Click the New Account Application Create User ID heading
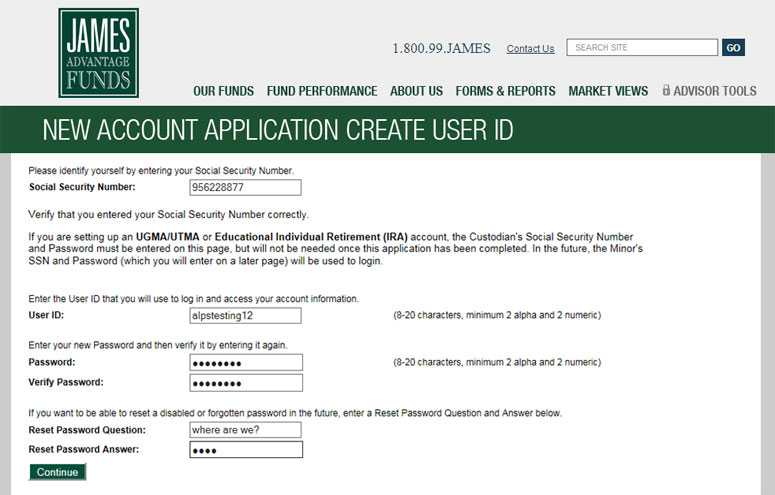The image size is (775, 495). click(x=278, y=130)
